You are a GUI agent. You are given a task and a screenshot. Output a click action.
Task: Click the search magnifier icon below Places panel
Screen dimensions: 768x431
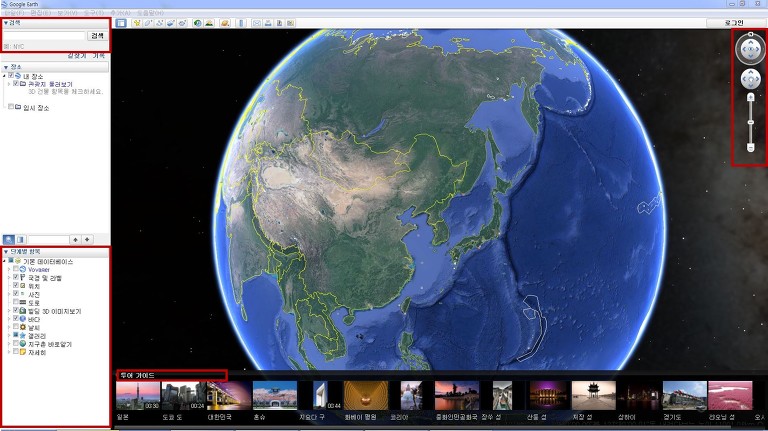coord(9,239)
